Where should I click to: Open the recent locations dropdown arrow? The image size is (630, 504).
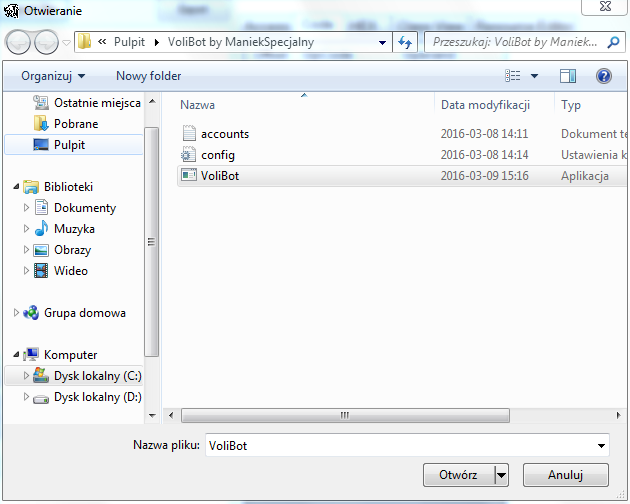66,42
